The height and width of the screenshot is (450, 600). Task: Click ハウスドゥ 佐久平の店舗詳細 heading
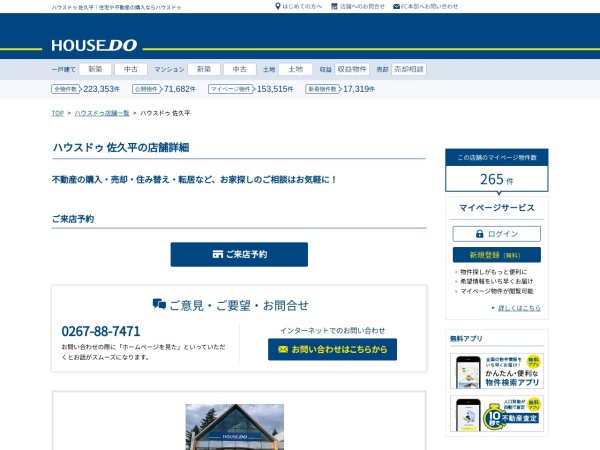(x=121, y=148)
